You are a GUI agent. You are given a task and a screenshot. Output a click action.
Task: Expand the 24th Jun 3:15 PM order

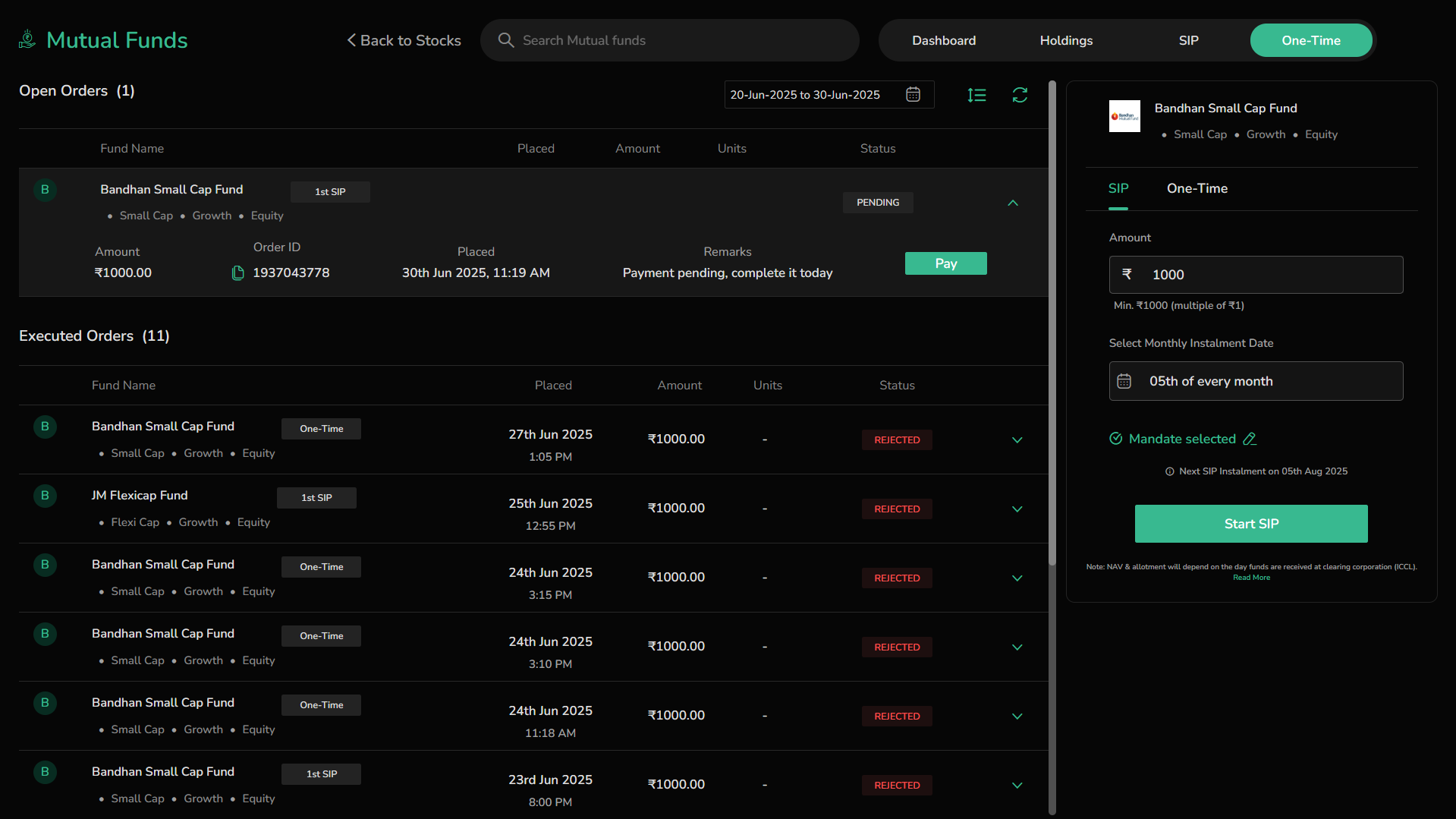1017,578
